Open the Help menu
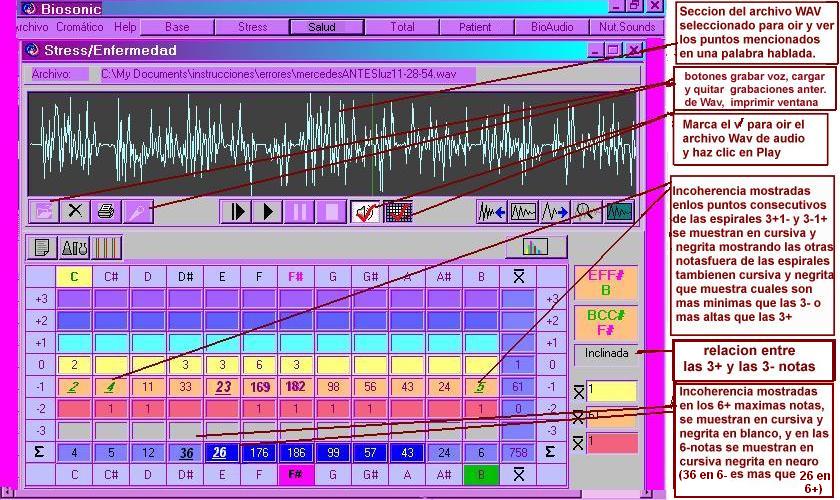 [125, 27]
